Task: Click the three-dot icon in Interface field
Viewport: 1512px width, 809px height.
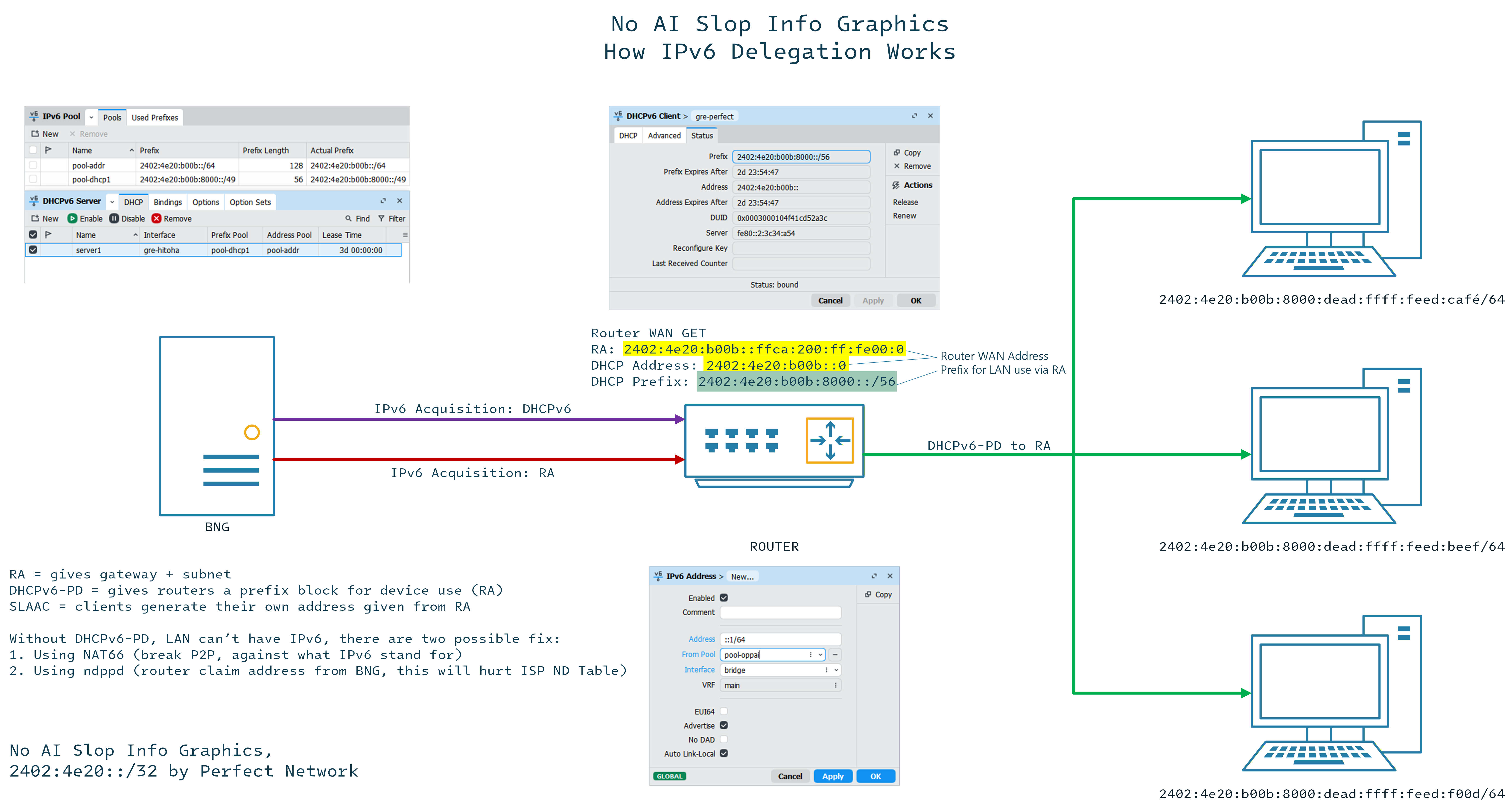Action: (x=826, y=670)
